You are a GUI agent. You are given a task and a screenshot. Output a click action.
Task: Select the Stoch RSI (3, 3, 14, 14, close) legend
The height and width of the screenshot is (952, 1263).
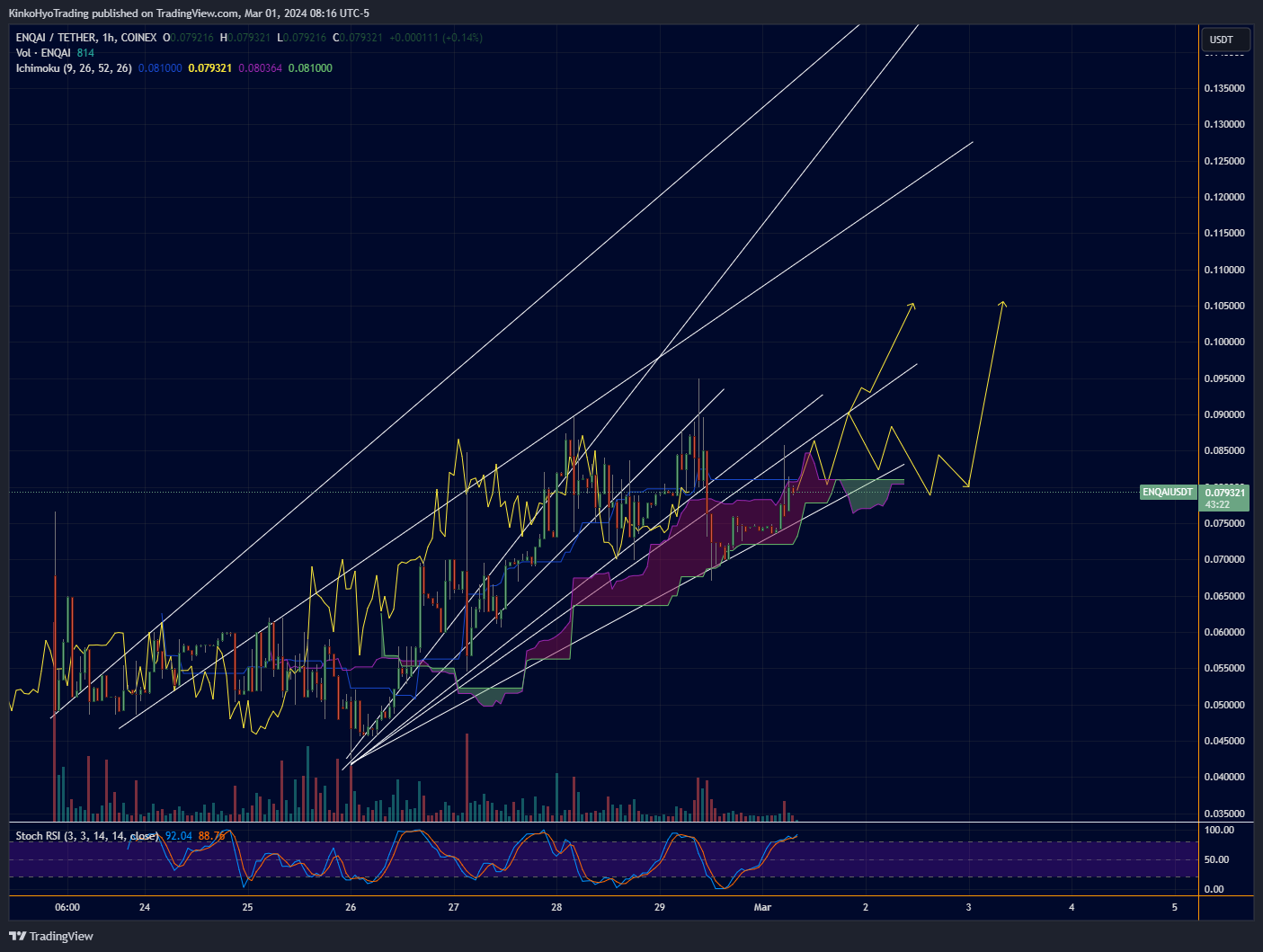click(87, 836)
